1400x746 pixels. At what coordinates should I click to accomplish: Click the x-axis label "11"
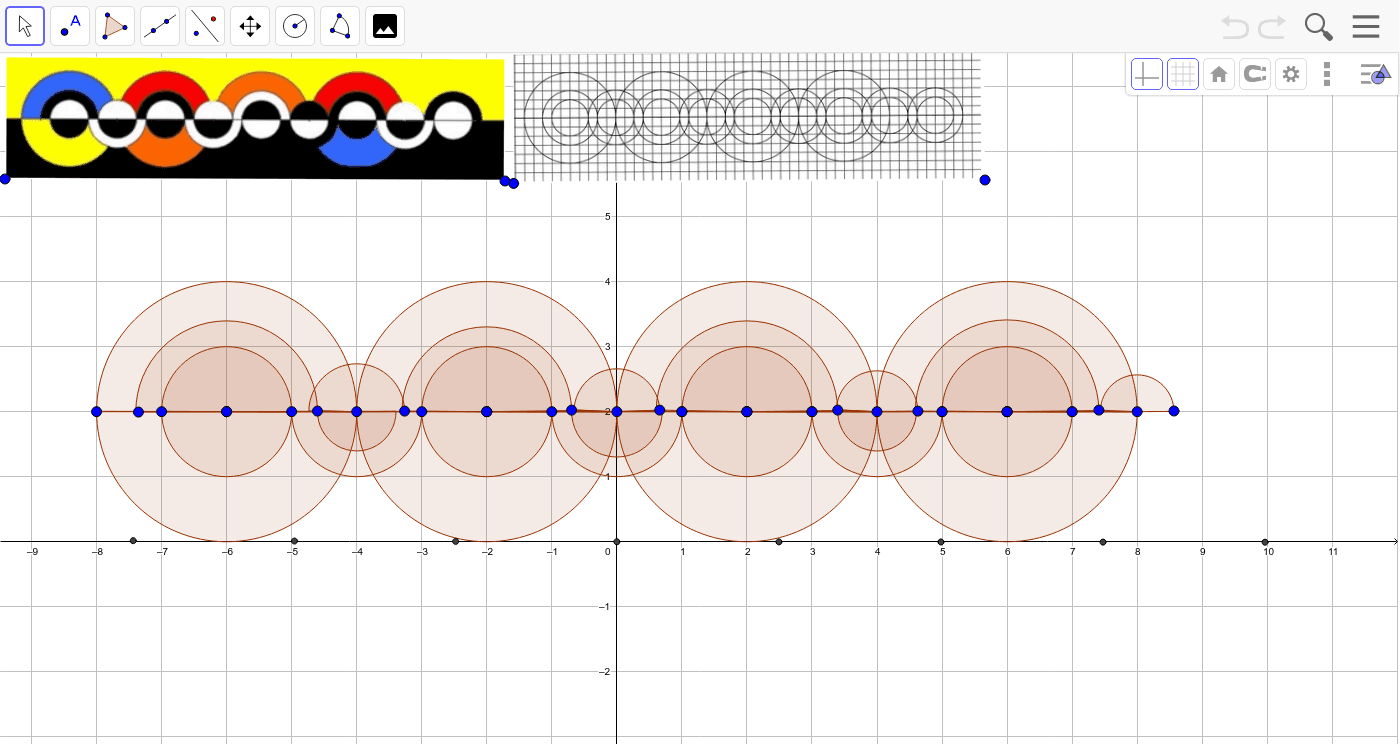[x=1333, y=552]
